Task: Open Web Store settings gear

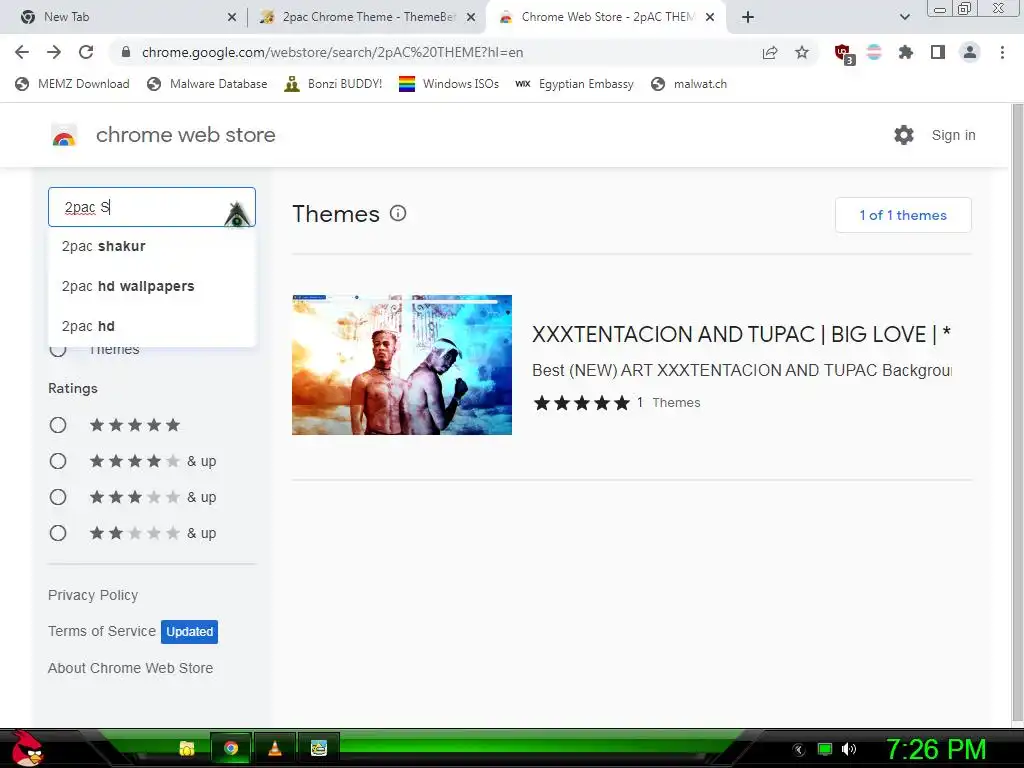Action: pos(904,135)
